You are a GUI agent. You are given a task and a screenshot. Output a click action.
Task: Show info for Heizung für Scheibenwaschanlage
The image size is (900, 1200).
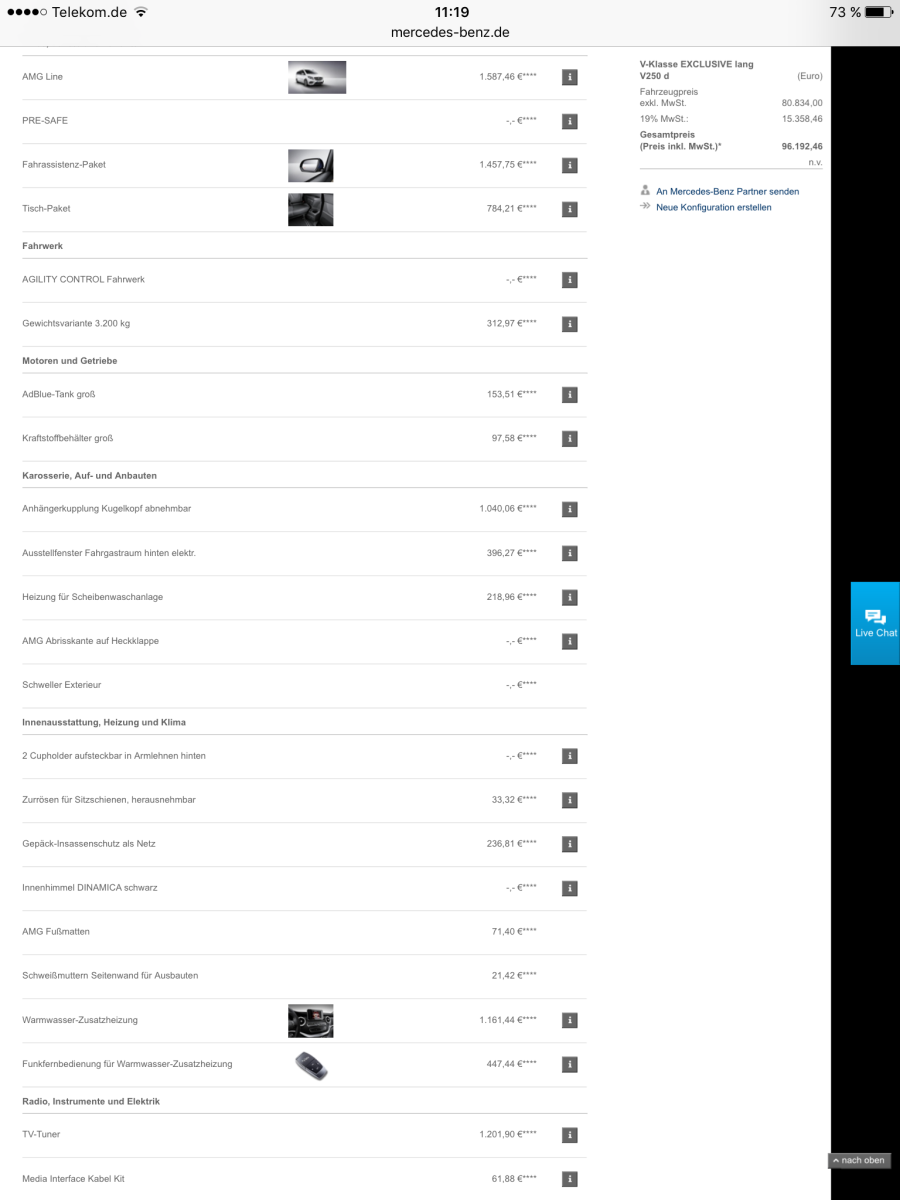pyautogui.click(x=569, y=597)
